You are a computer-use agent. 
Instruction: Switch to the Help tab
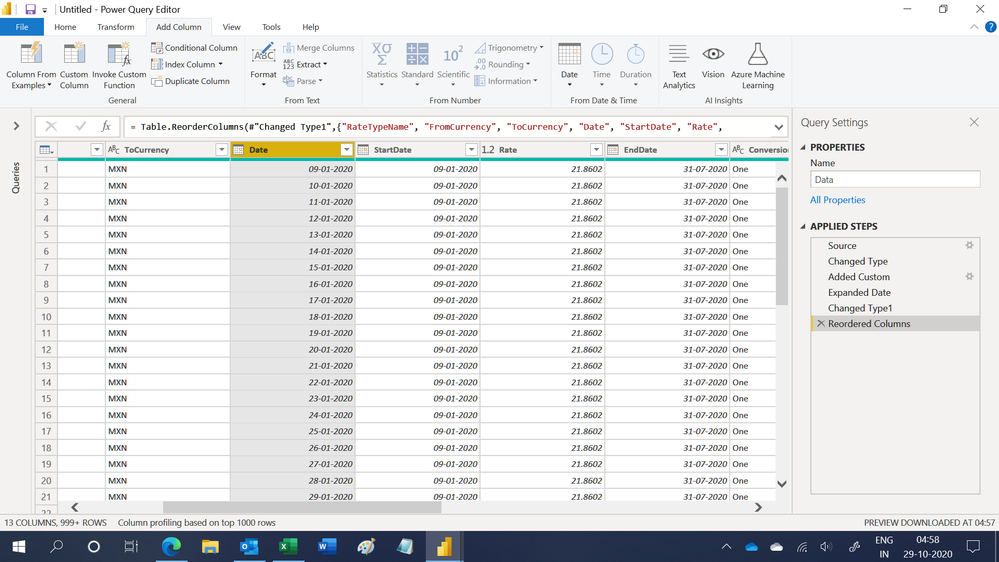pyautogui.click(x=310, y=27)
